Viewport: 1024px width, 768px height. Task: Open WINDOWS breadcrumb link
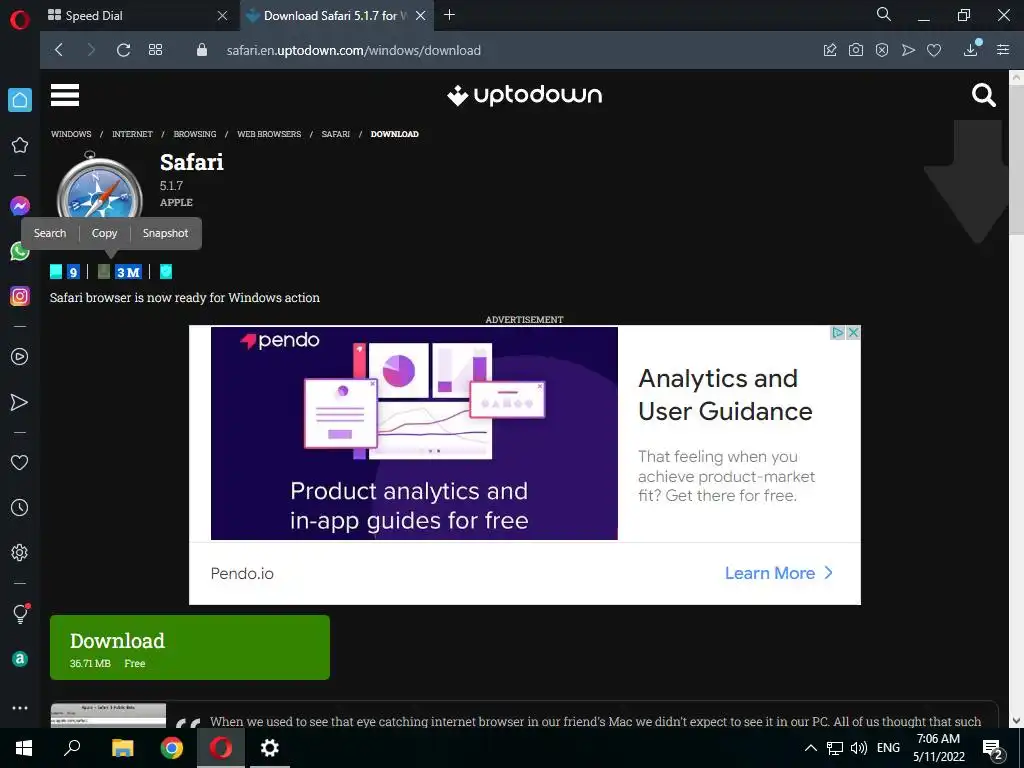tap(71, 134)
